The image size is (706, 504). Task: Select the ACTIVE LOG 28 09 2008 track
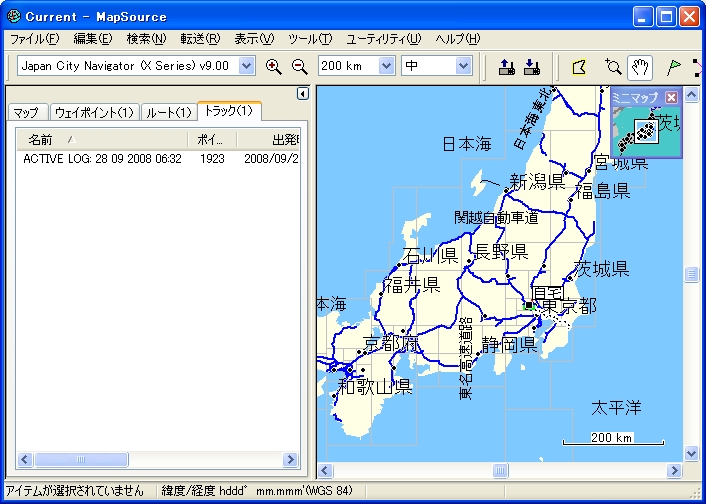102,159
